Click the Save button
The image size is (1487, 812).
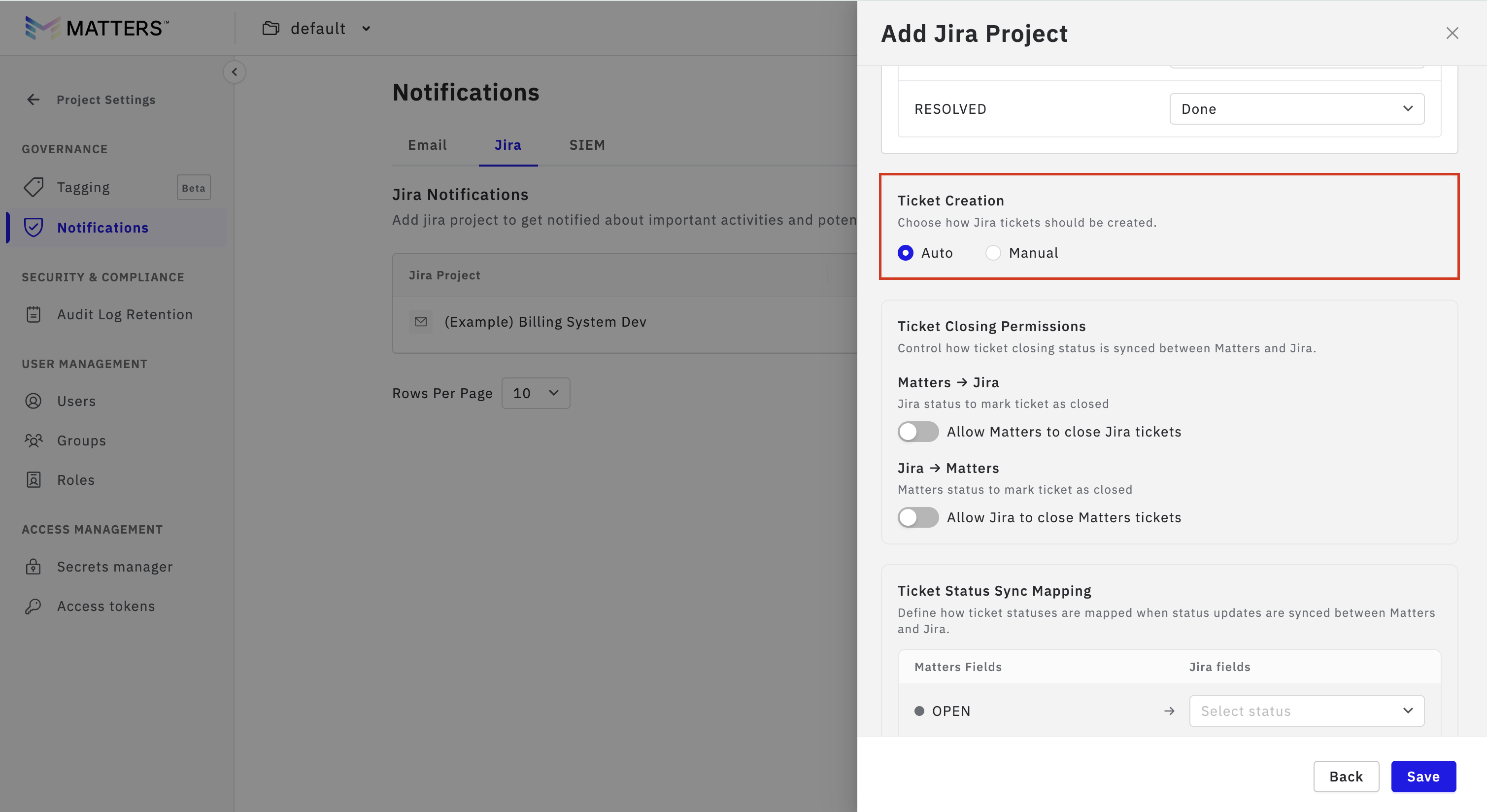point(1423,776)
